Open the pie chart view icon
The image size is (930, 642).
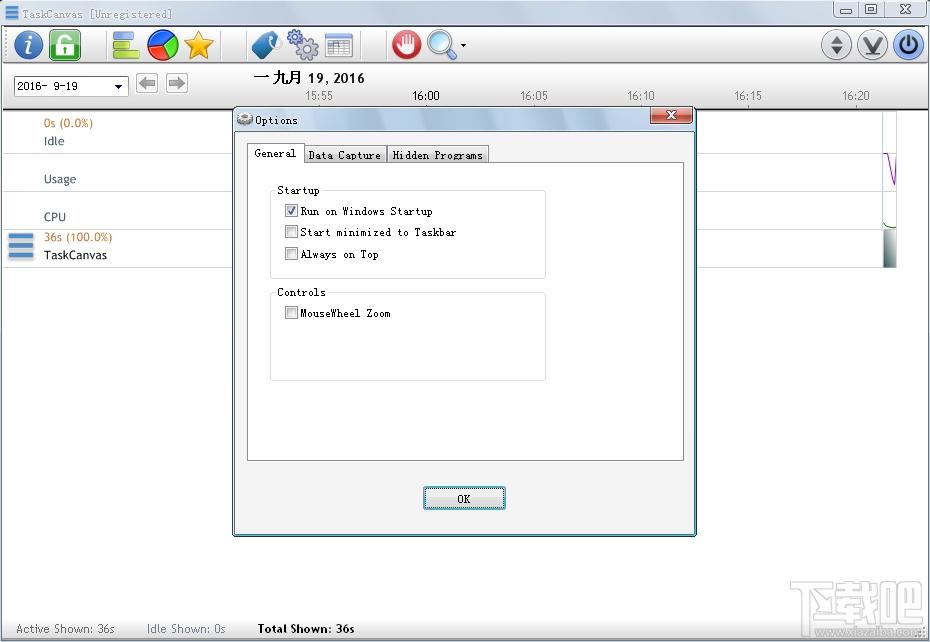pos(163,45)
